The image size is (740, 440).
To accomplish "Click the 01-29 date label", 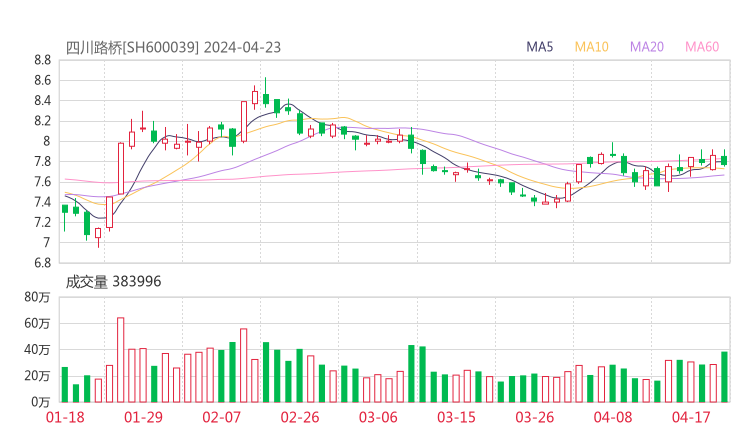I will click(143, 417).
